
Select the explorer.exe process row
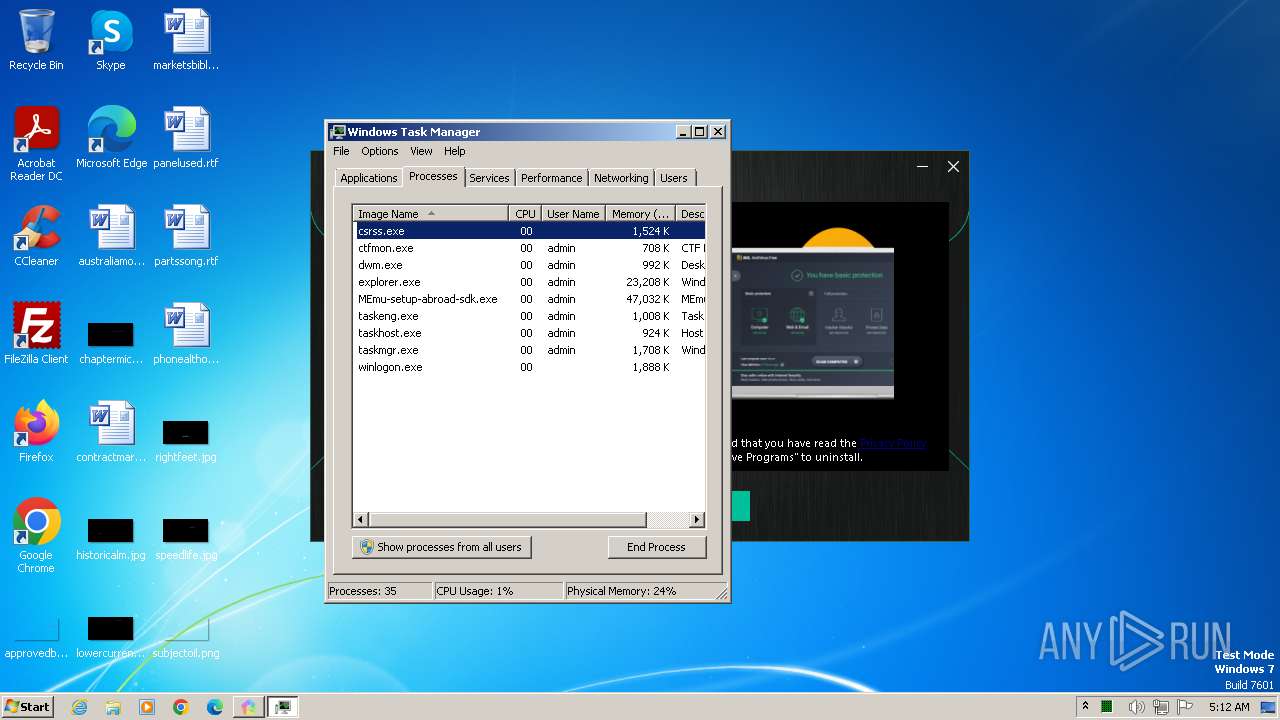[529, 282]
